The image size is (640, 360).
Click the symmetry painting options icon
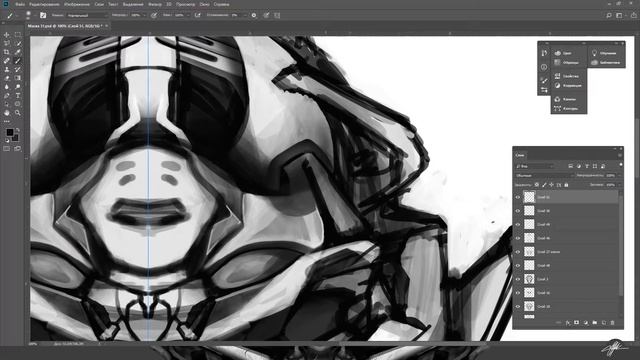click(x=277, y=15)
